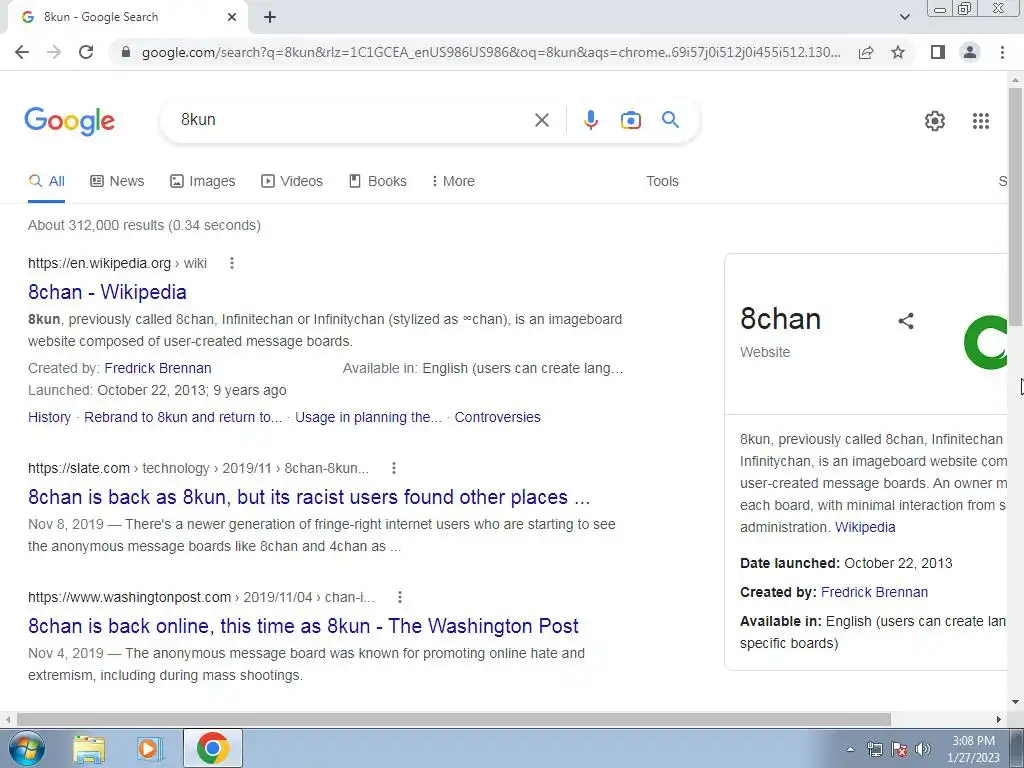1024x768 pixels.
Task: Open Usage in planning sitelink
Action: tap(368, 417)
